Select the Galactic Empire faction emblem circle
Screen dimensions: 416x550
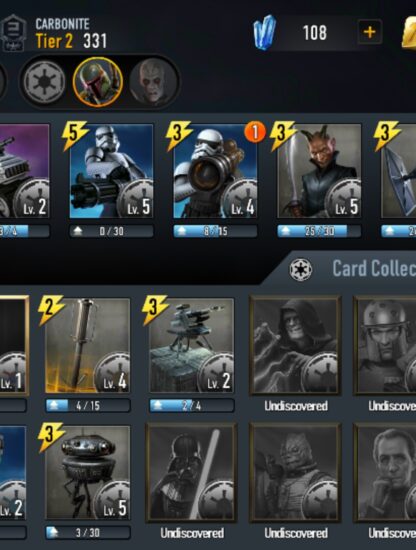tap(44, 82)
